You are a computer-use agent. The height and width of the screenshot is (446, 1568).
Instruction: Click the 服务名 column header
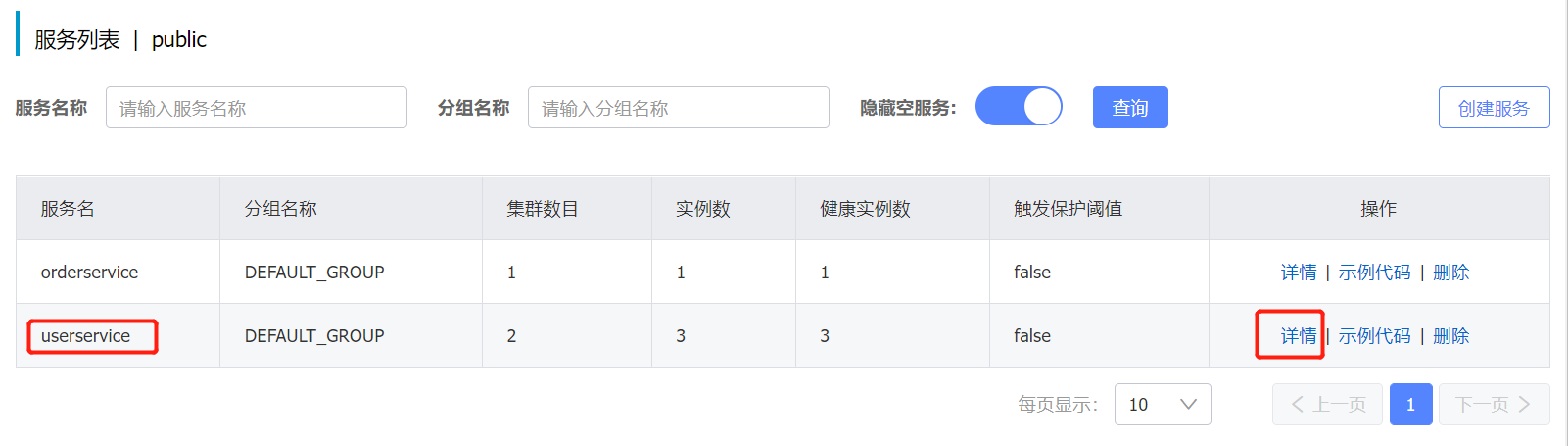68,209
